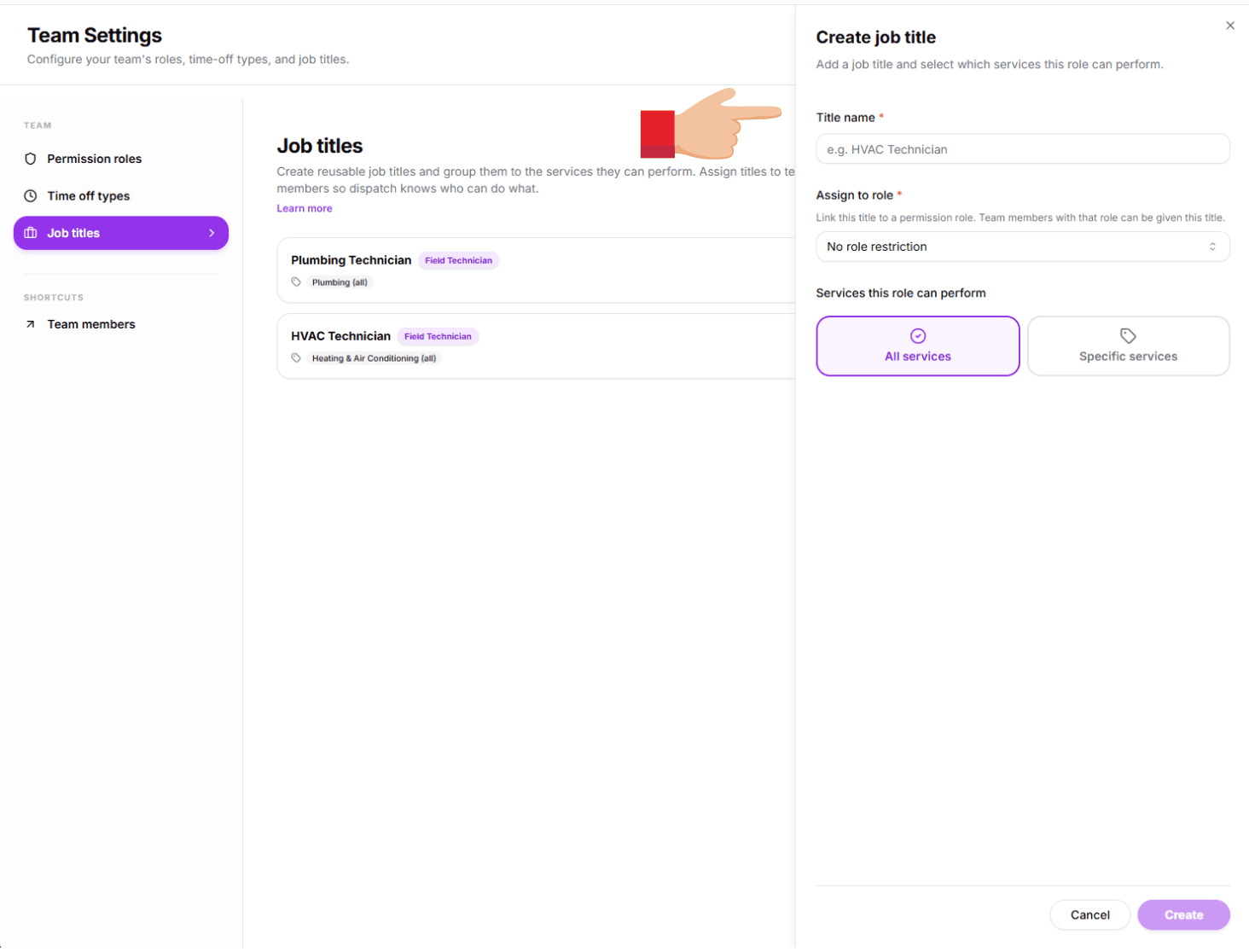Click the Create button
Image resolution: width=1249 pixels, height=952 pixels.
click(1183, 914)
